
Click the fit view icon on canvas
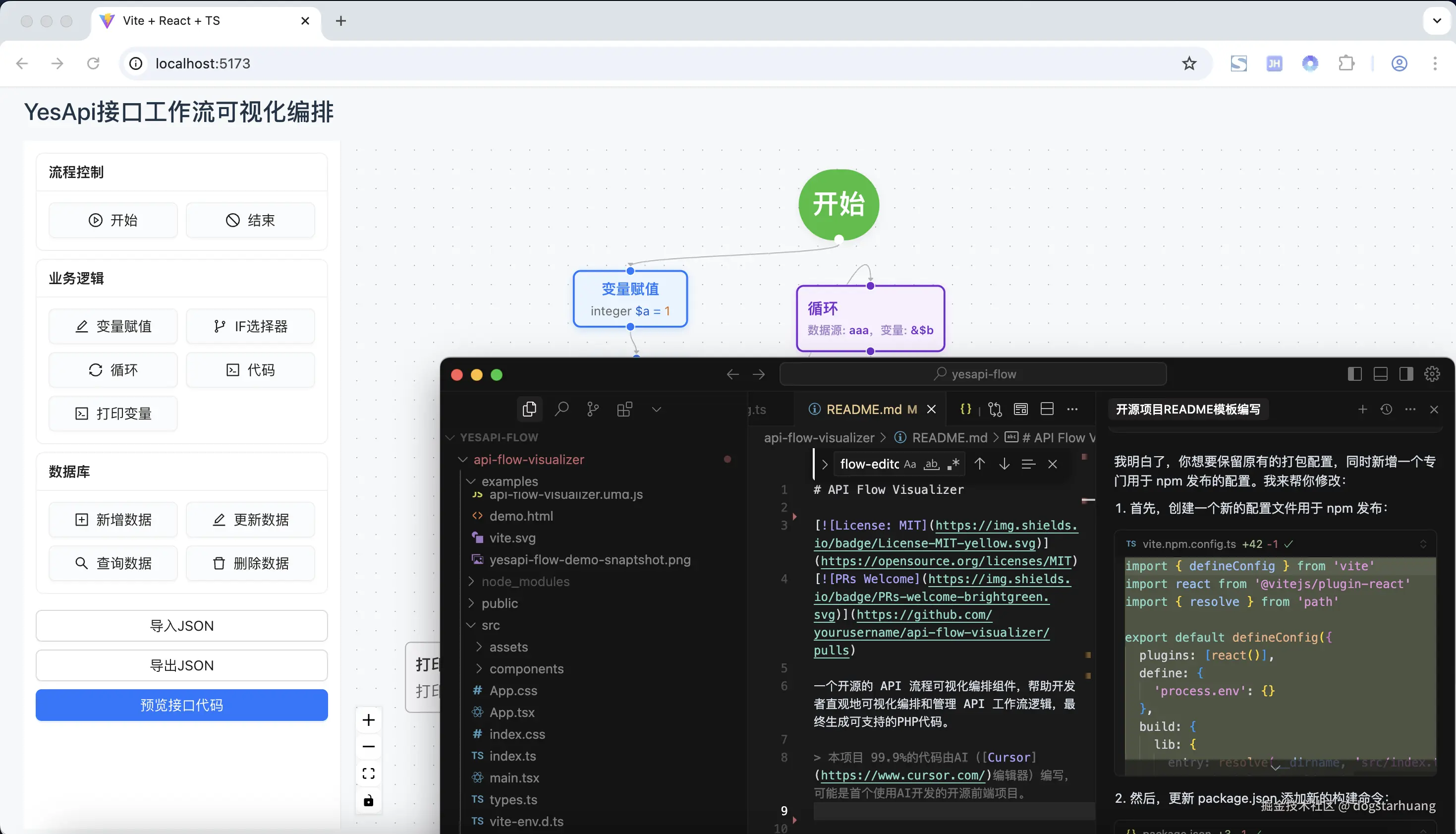tap(369, 774)
